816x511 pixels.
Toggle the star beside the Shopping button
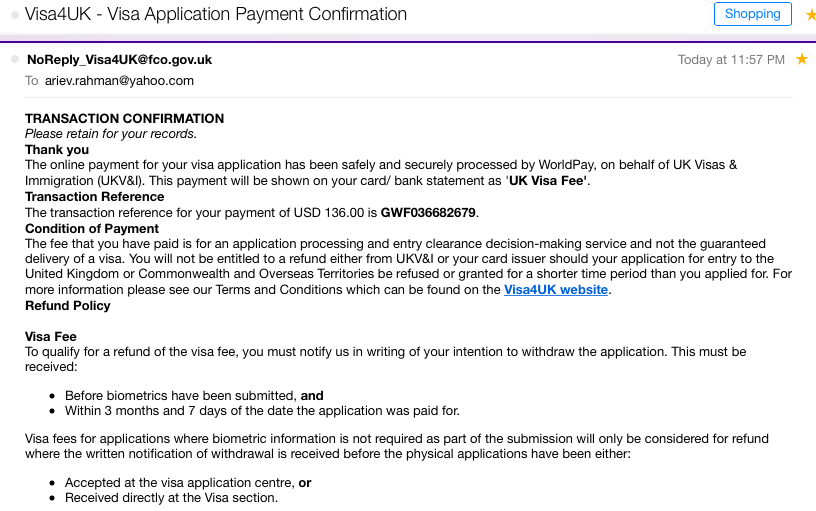coord(811,15)
